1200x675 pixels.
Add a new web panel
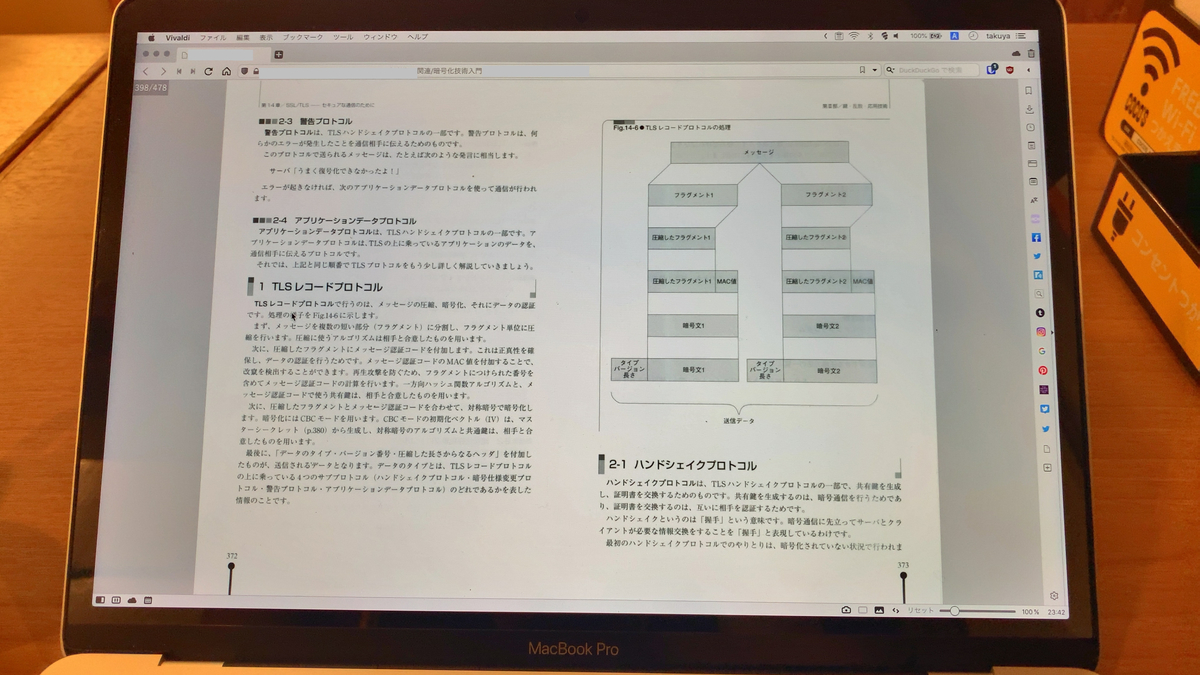click(x=1048, y=468)
